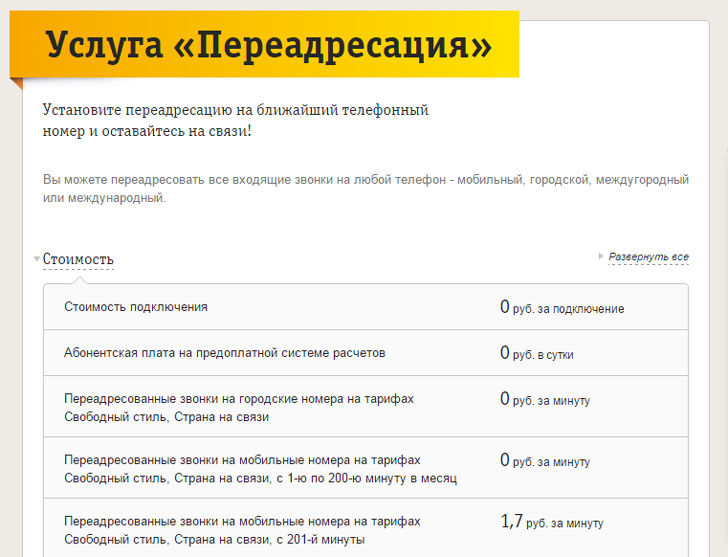Click the 1,7 руб. за минуту price
This screenshot has width=728, height=557.
tap(551, 522)
